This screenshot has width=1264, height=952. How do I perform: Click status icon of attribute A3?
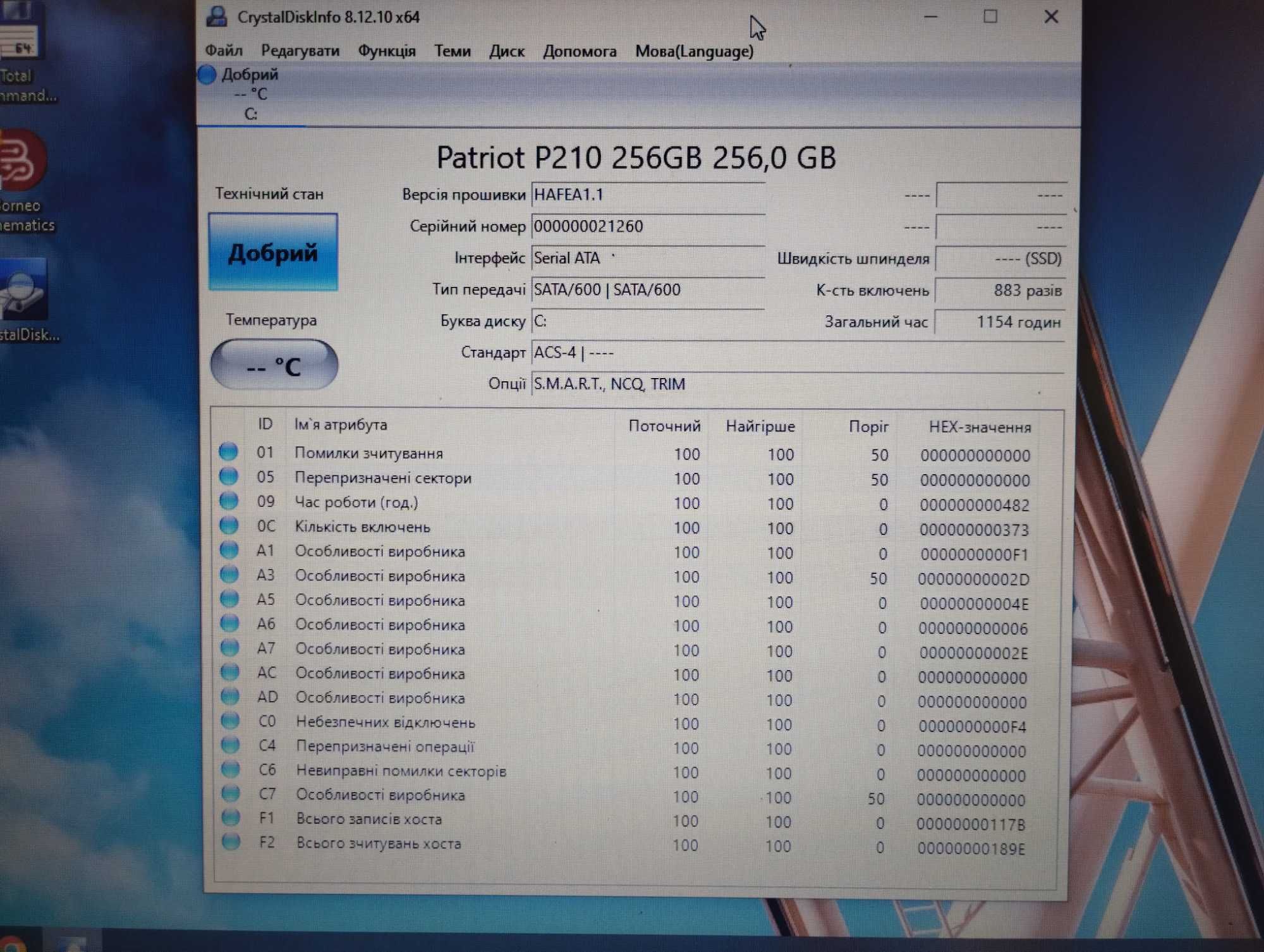229,575
